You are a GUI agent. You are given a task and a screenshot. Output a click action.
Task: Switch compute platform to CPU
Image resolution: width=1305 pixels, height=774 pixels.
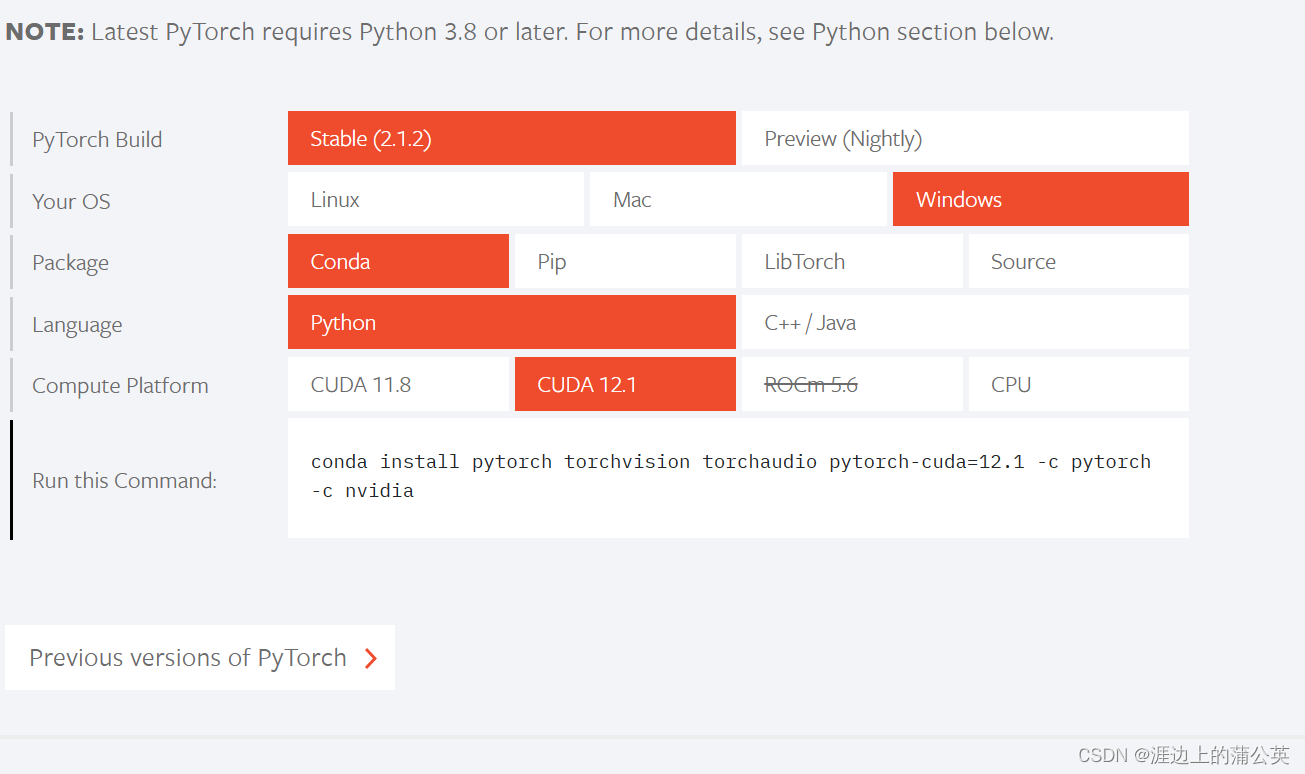1078,384
